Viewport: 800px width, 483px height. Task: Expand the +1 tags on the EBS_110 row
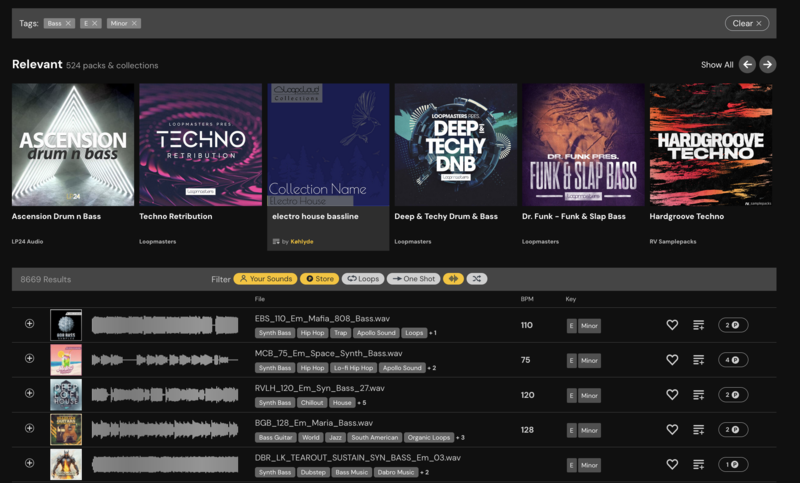pos(433,333)
